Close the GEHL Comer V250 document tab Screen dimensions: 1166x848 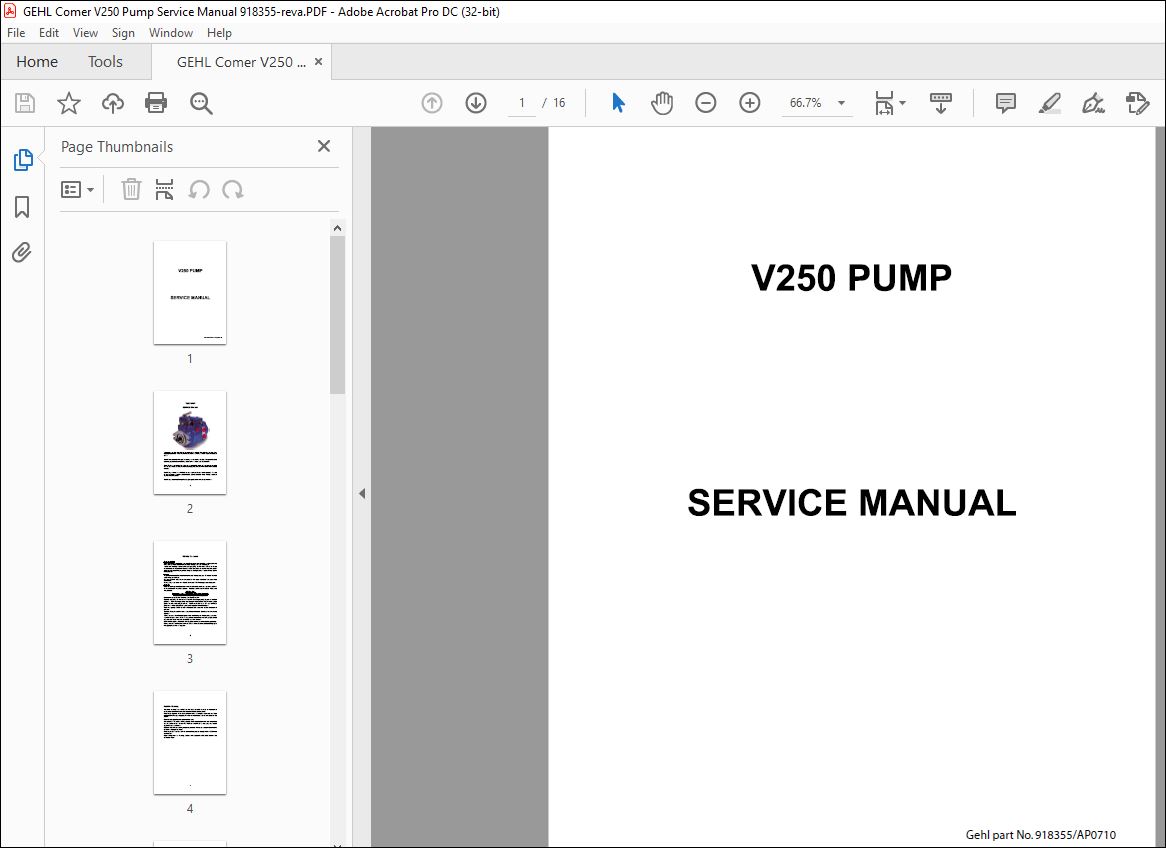318,62
